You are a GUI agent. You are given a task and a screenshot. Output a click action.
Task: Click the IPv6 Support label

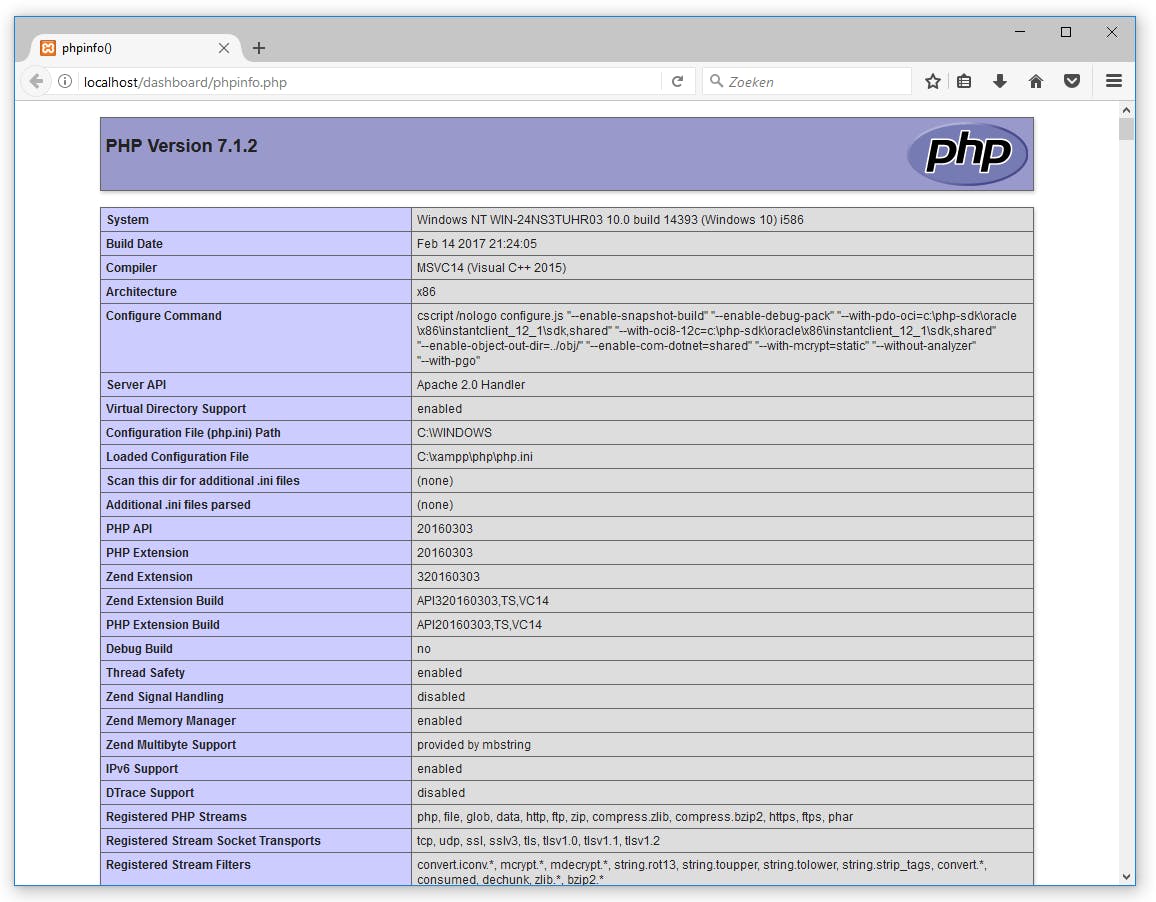pos(142,769)
